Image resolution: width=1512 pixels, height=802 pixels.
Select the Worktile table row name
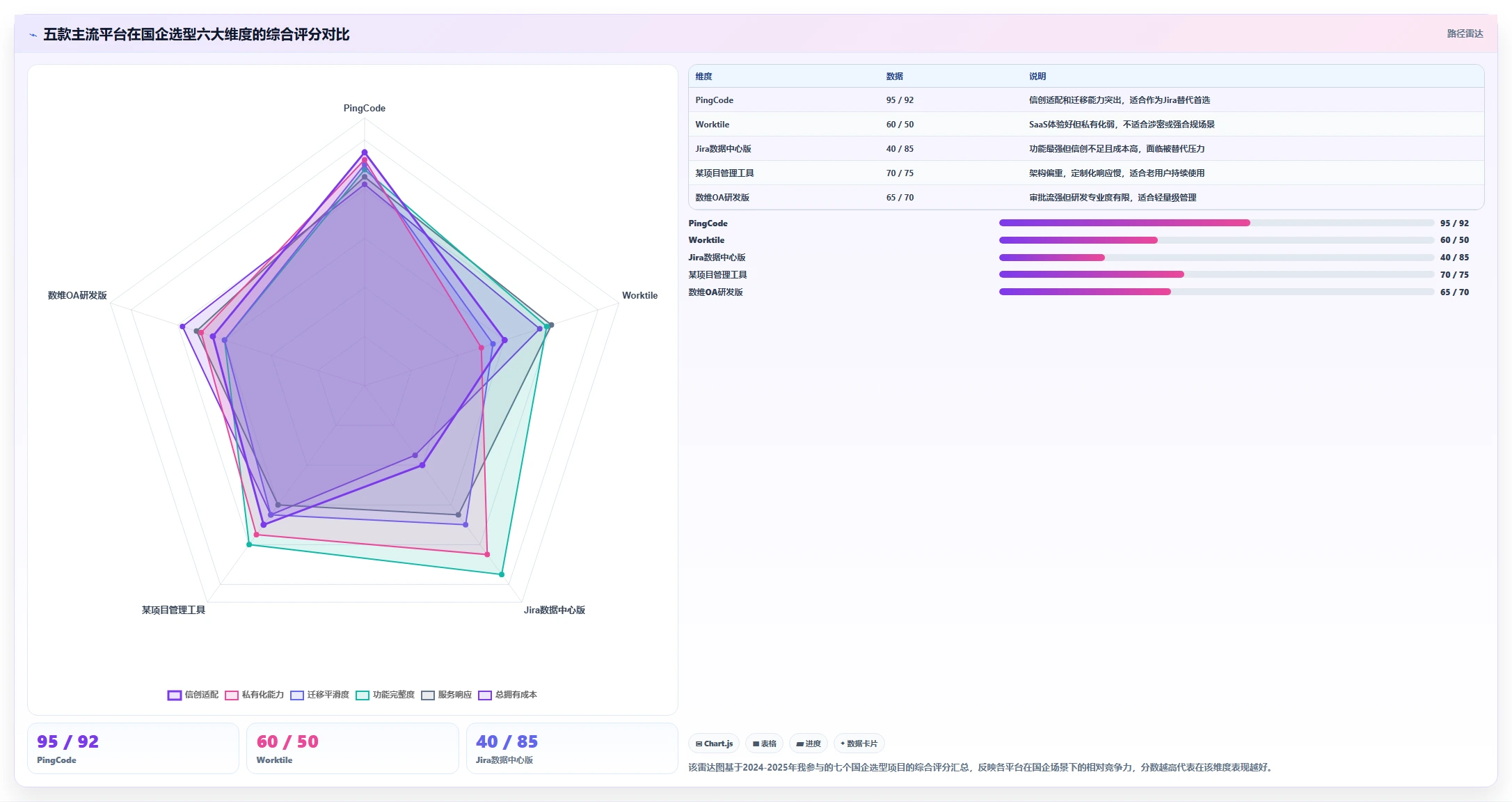712,125
